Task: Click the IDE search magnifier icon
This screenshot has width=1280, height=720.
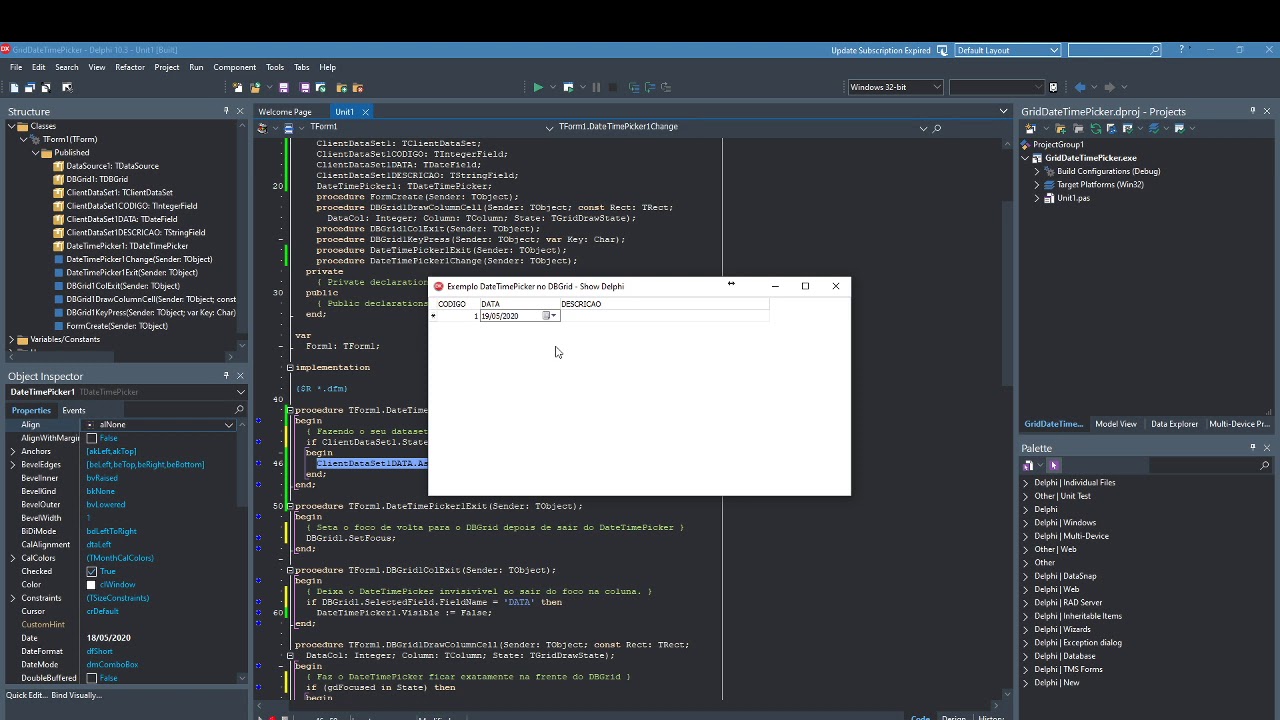Action: click(1155, 50)
